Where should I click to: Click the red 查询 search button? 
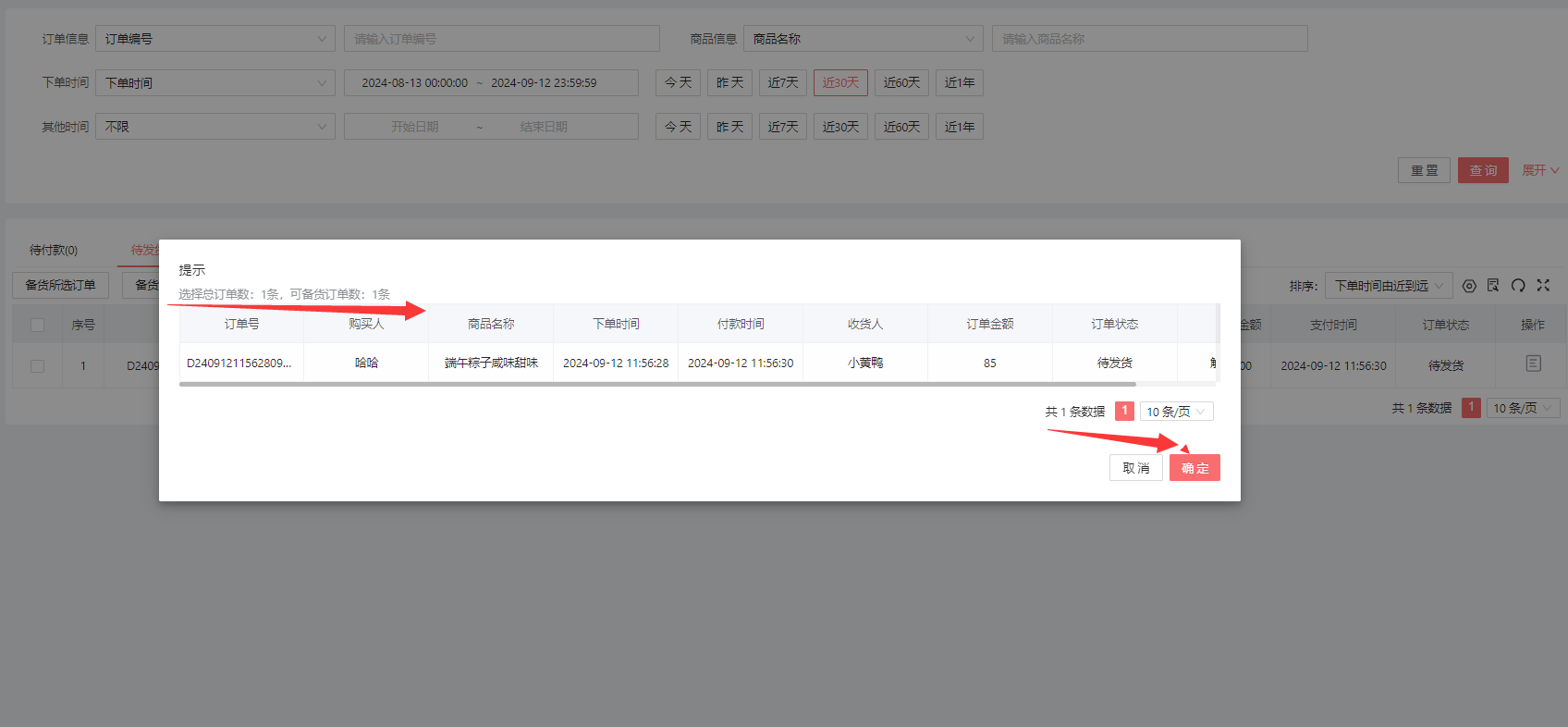[x=1483, y=170]
